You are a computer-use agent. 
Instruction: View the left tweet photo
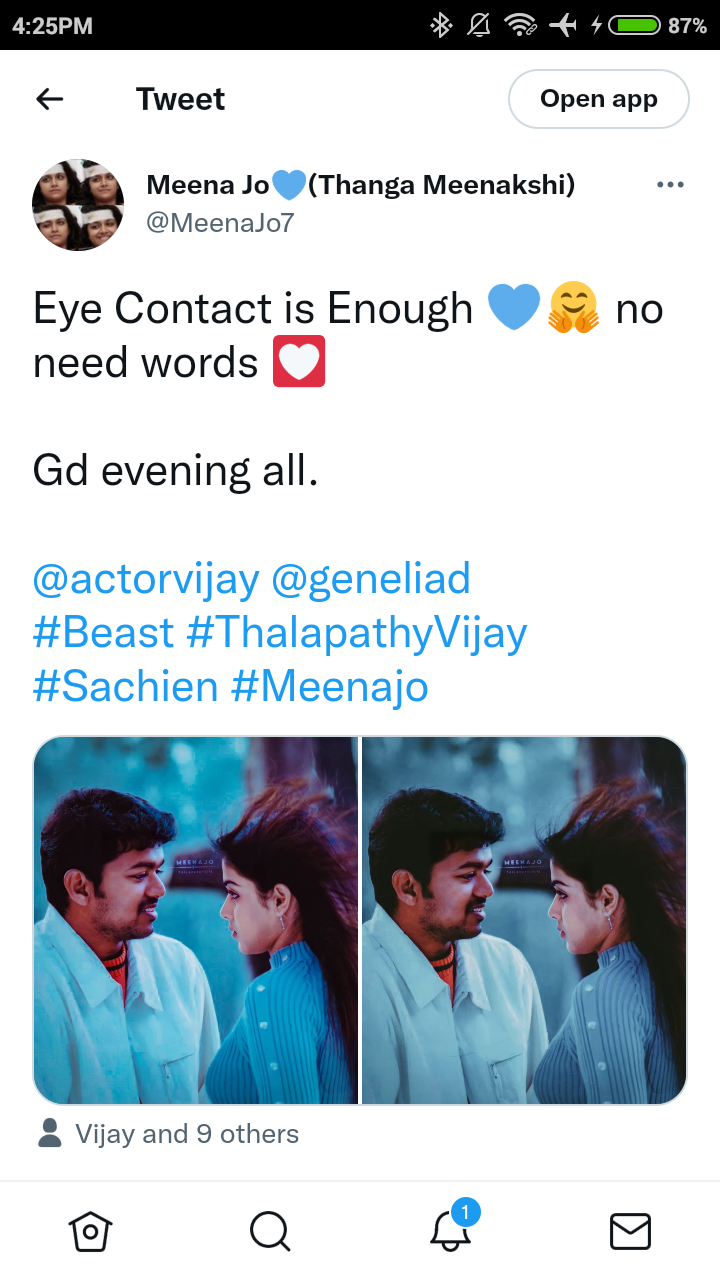pyautogui.click(x=196, y=920)
